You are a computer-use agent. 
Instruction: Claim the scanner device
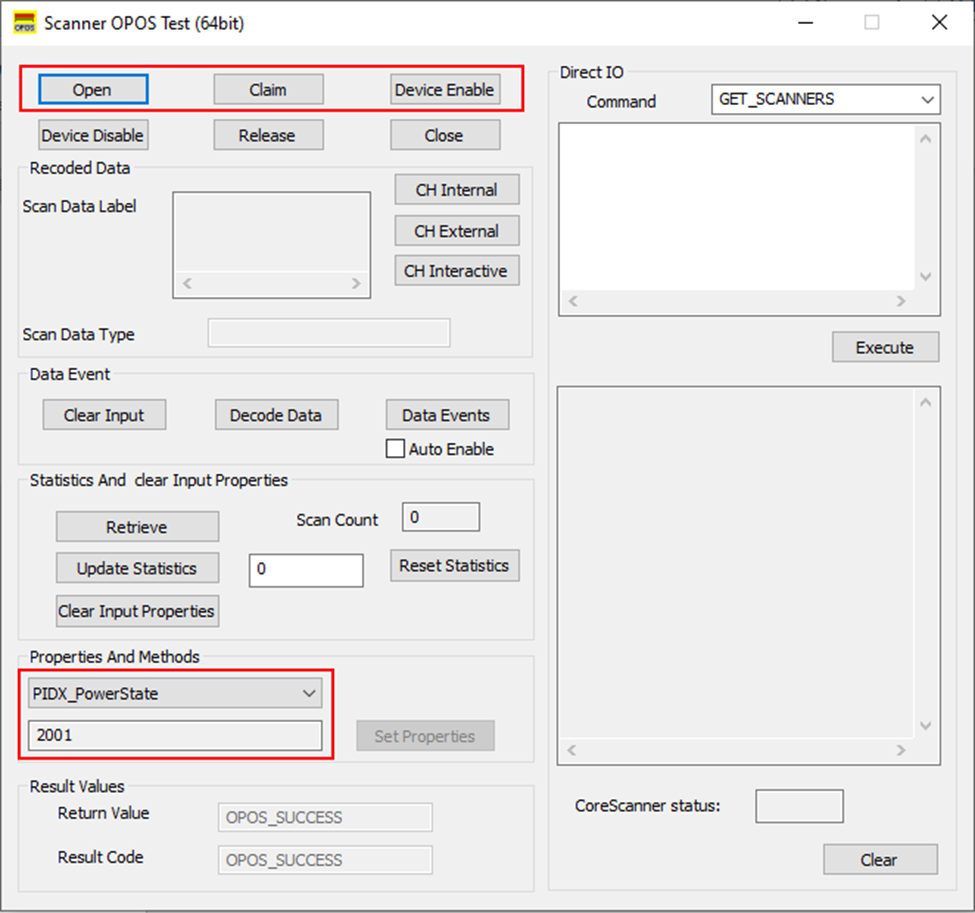268,90
